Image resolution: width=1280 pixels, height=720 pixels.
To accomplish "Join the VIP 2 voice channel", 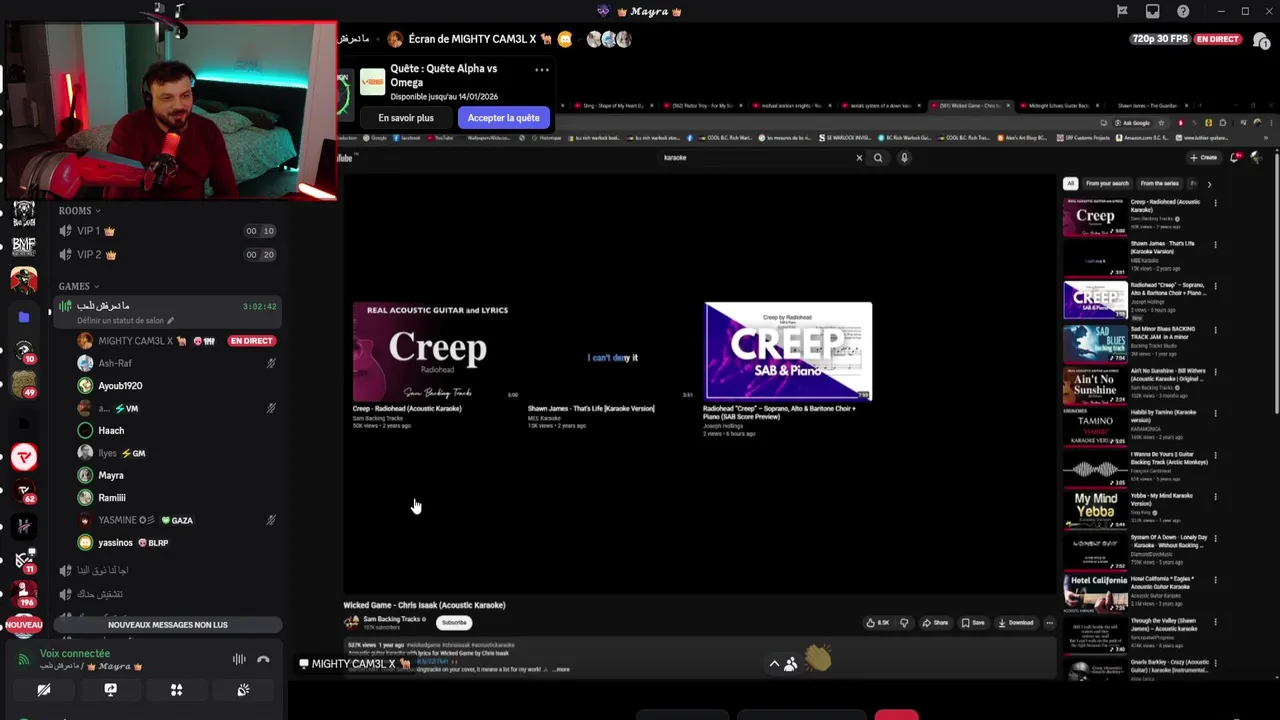I will tap(167, 255).
